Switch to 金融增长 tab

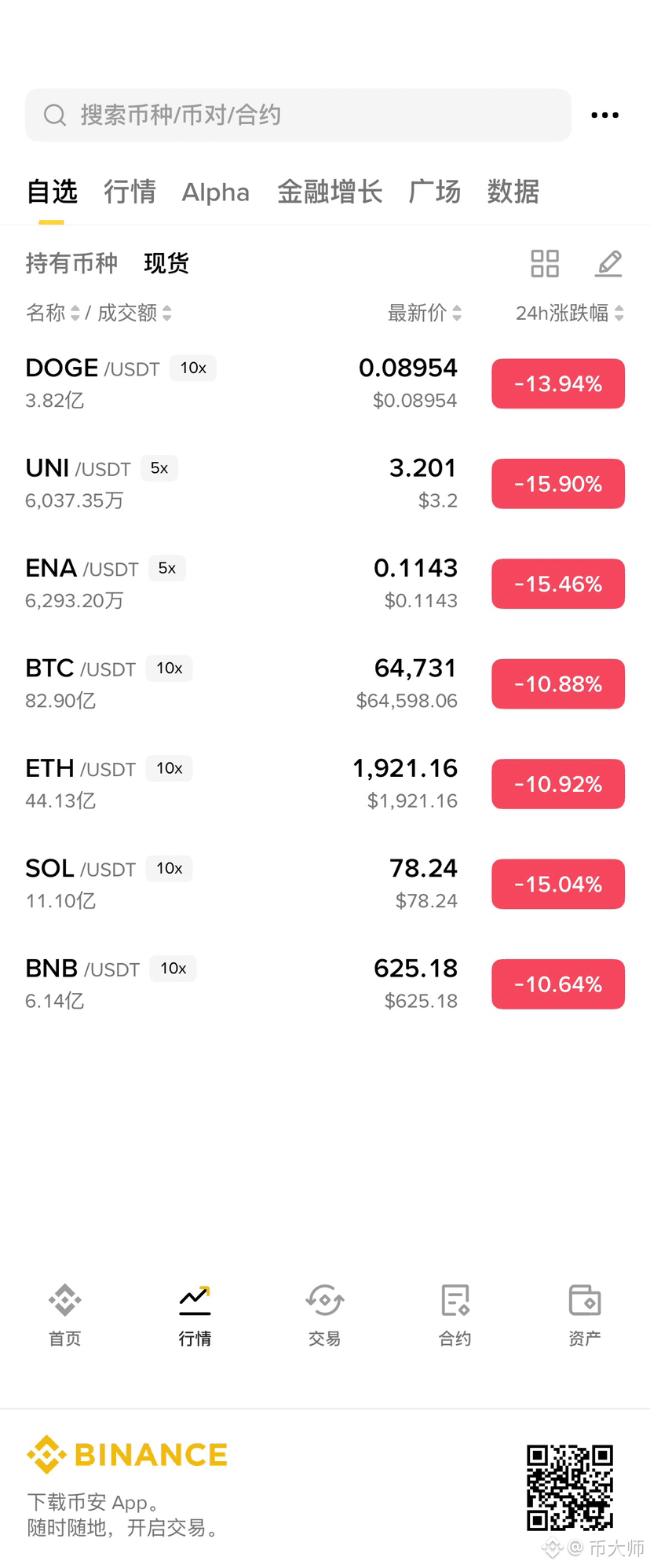(330, 192)
